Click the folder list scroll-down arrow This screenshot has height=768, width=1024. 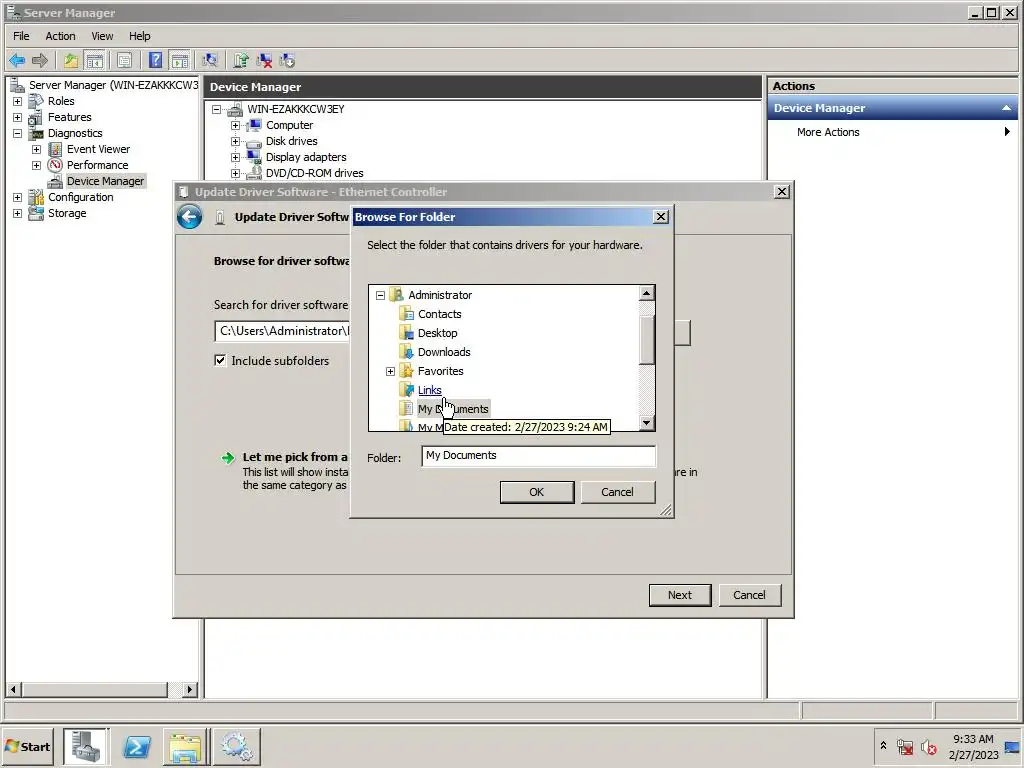pyautogui.click(x=647, y=423)
